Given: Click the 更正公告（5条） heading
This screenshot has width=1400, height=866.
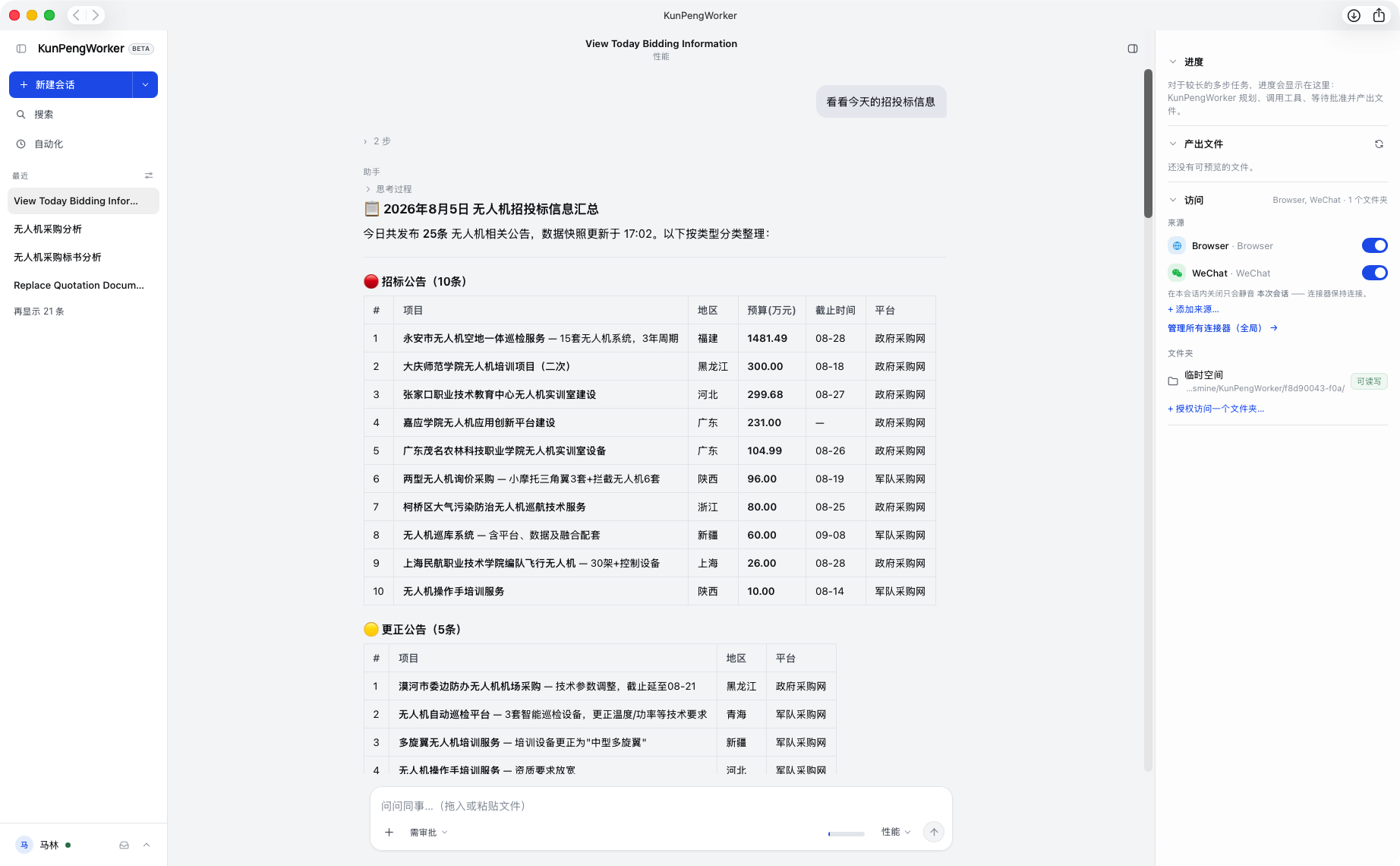Looking at the screenshot, I should (414, 630).
